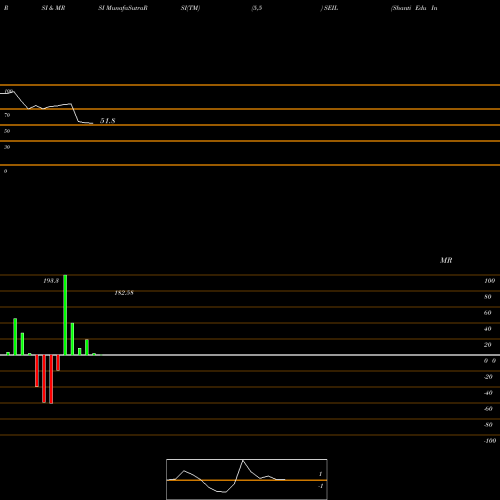Click the -100 axis label on MR scale
The image size is (500, 500).
[x=490, y=441]
